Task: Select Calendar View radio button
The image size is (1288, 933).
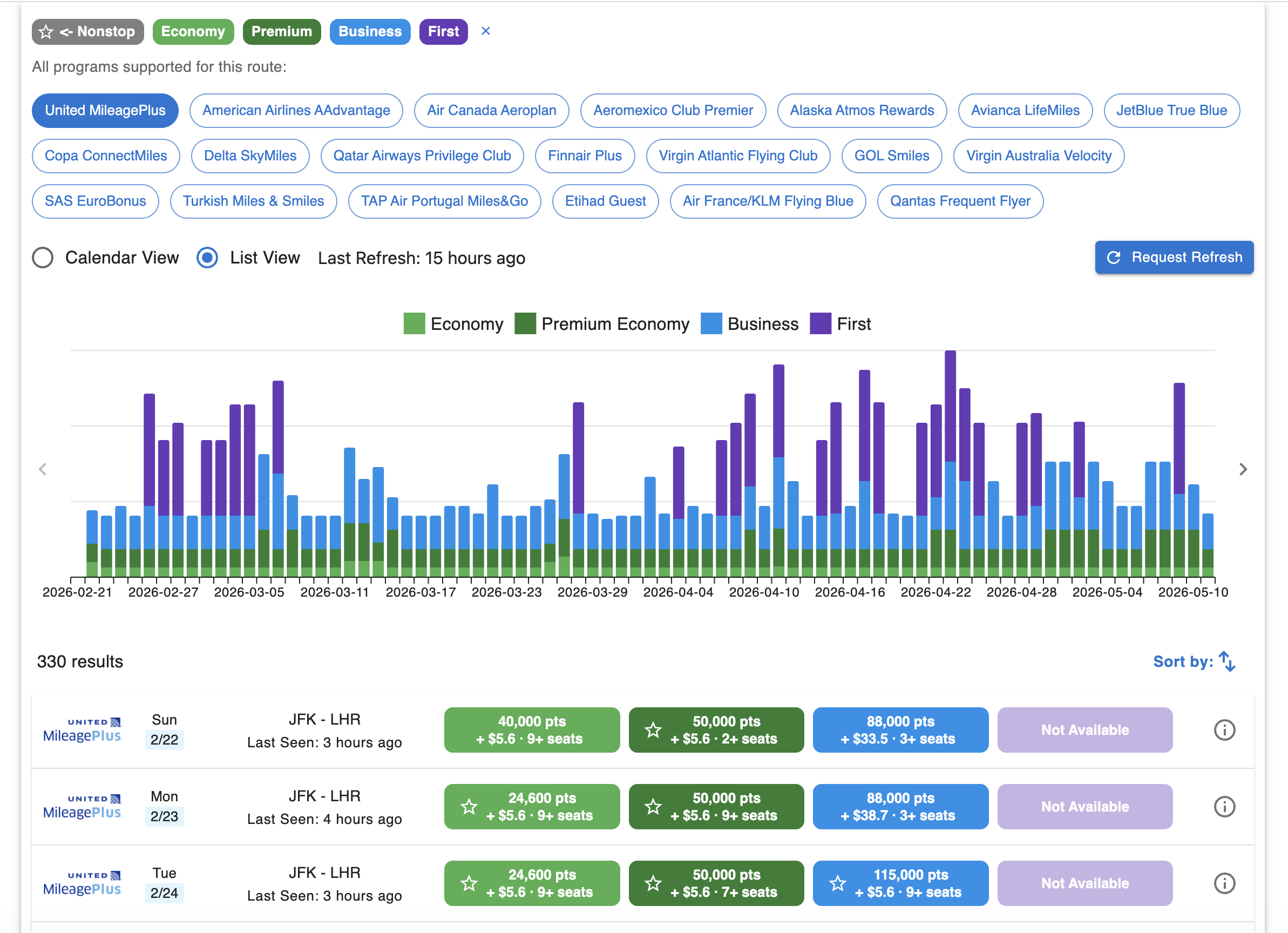Action: point(43,258)
